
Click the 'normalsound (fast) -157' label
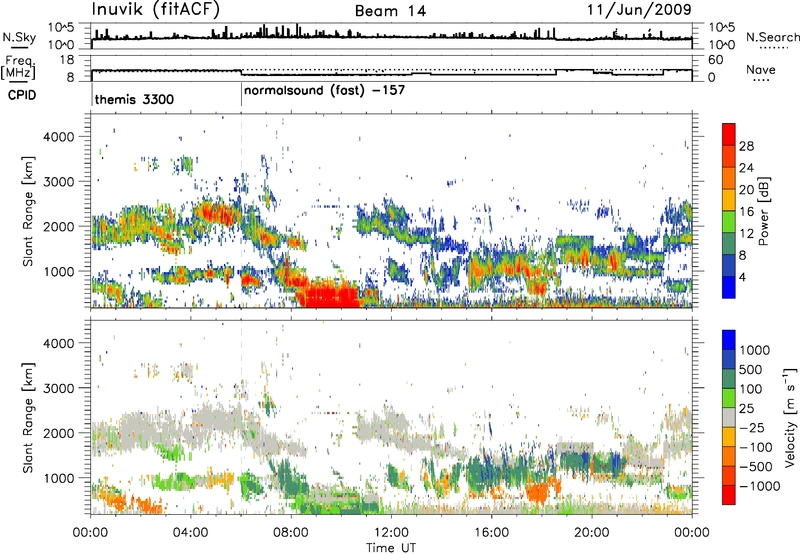pyautogui.click(x=324, y=91)
